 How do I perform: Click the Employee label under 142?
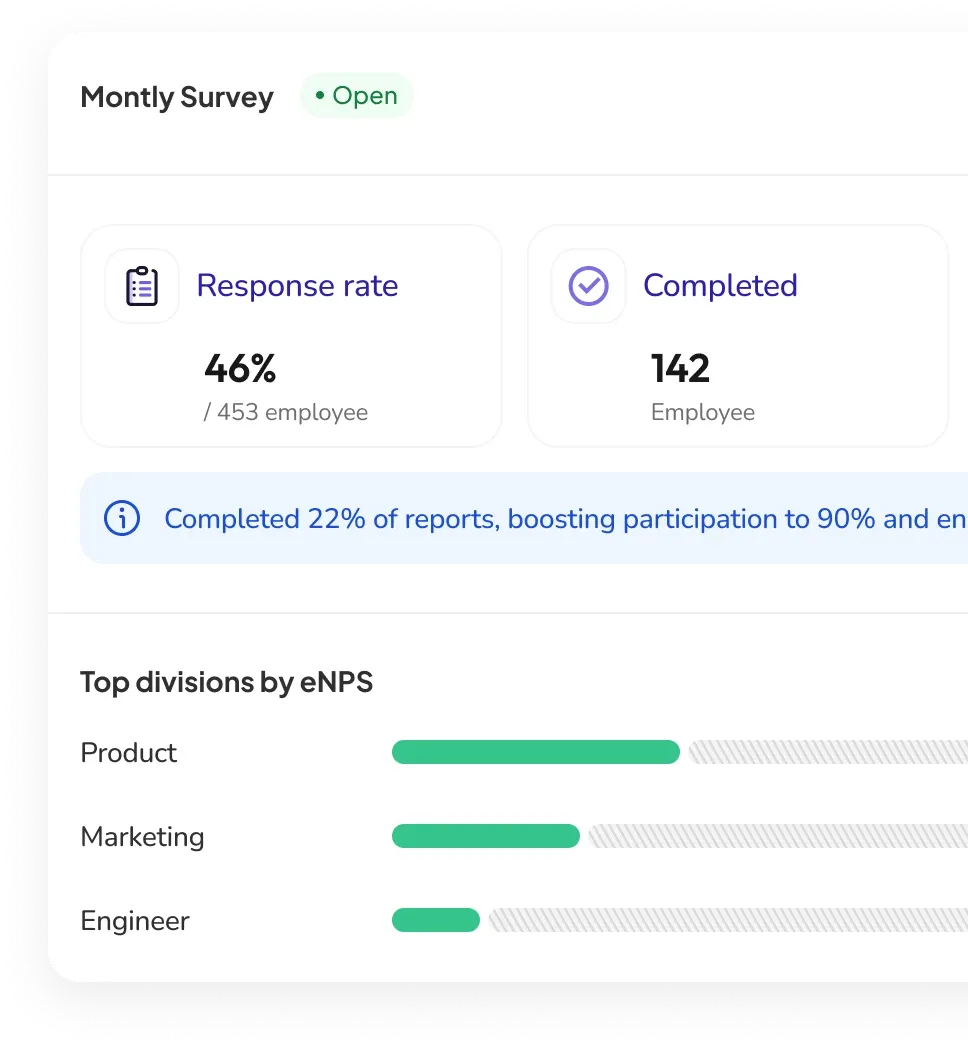(x=703, y=412)
